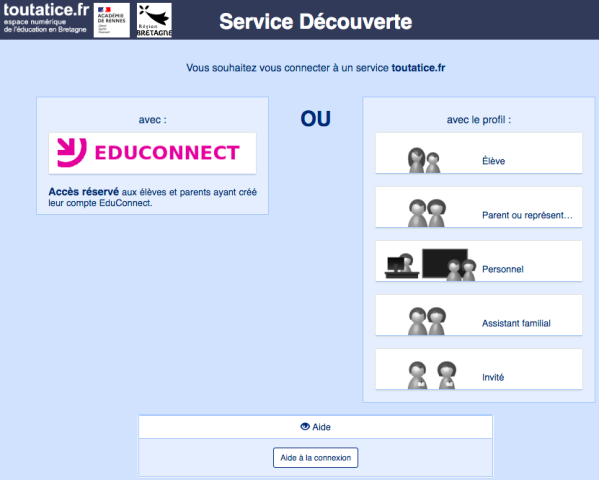This screenshot has height=480, width=599.
Task: Click the eye icon next to Aide
Action: pyautogui.click(x=305, y=426)
